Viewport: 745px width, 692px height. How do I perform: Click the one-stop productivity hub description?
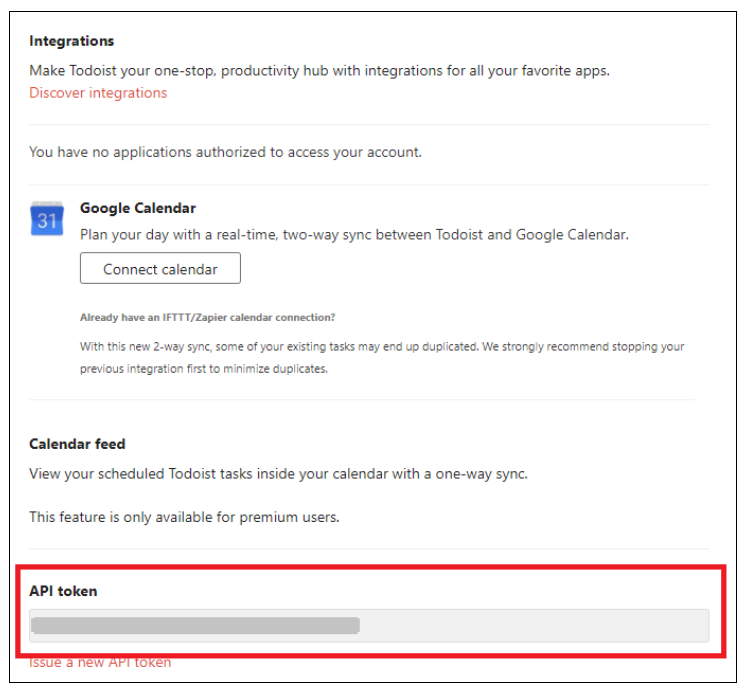point(319,70)
